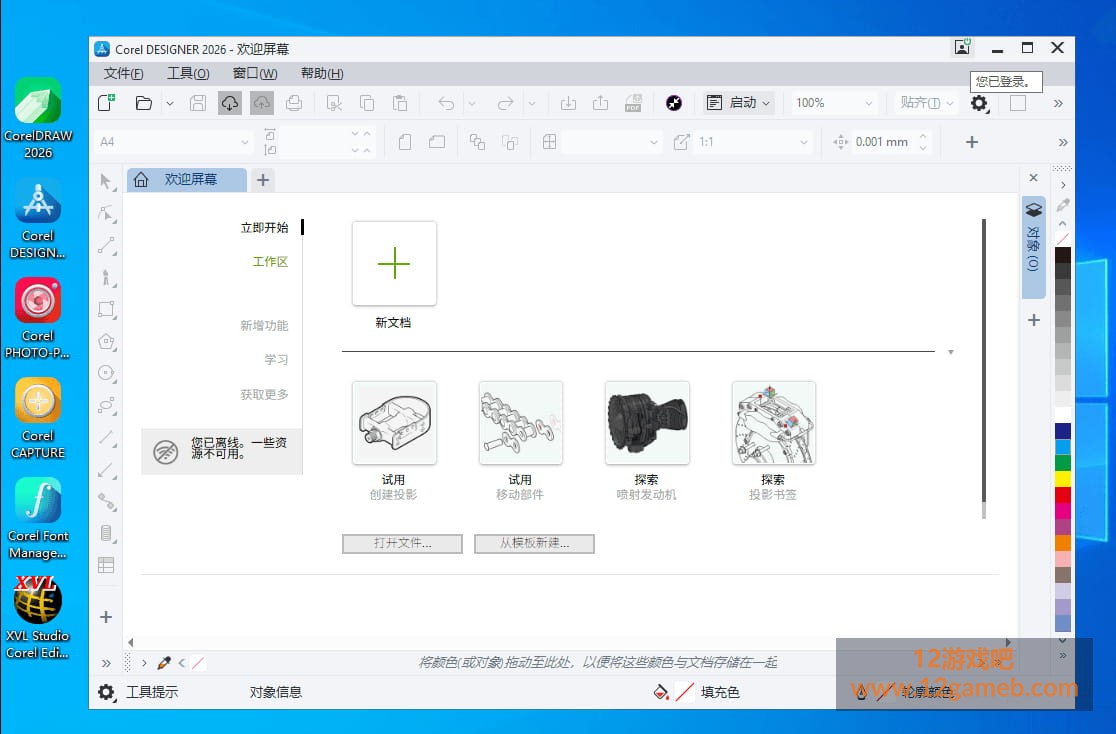
Task: Select the Table tool in toolbox
Action: pyautogui.click(x=106, y=565)
